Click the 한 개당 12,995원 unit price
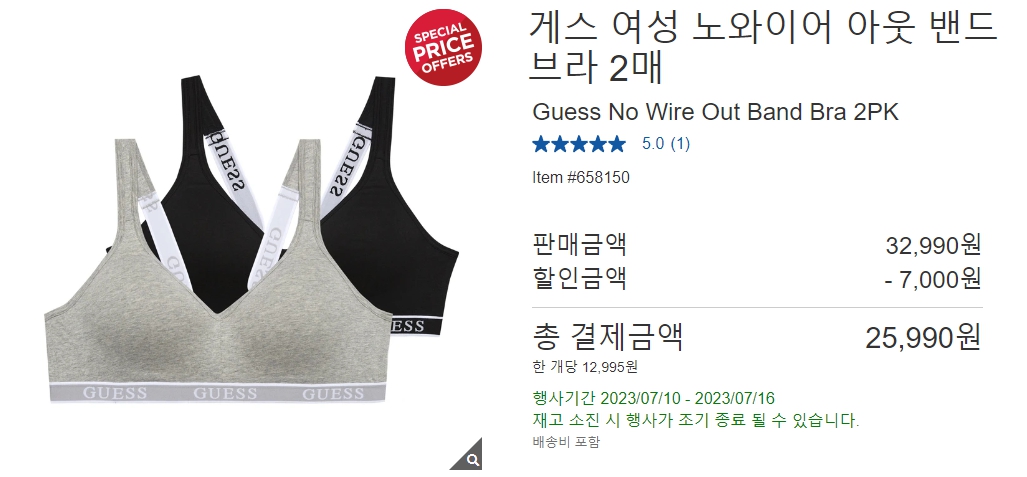 [x=585, y=367]
